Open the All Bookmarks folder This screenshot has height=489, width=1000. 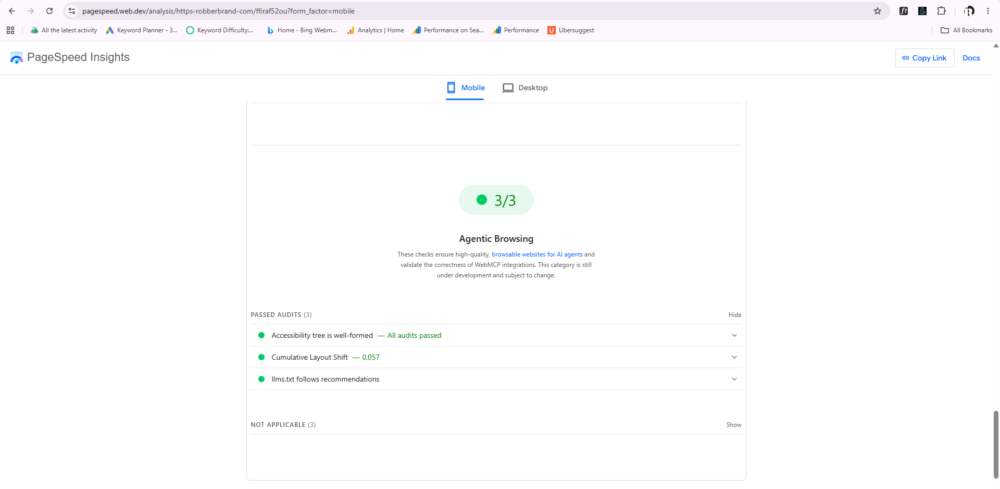[966, 30]
